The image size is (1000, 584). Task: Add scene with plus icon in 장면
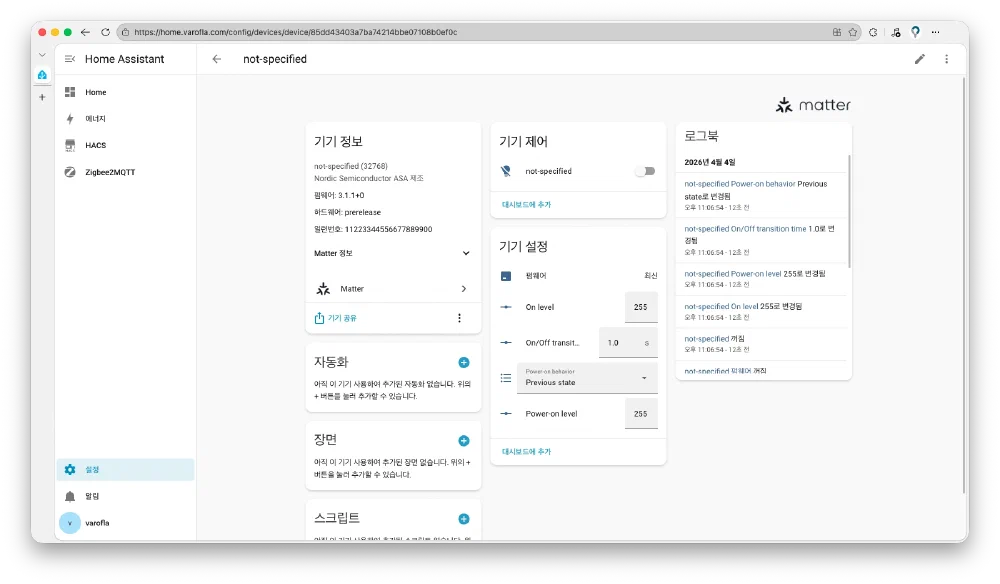[463, 440]
